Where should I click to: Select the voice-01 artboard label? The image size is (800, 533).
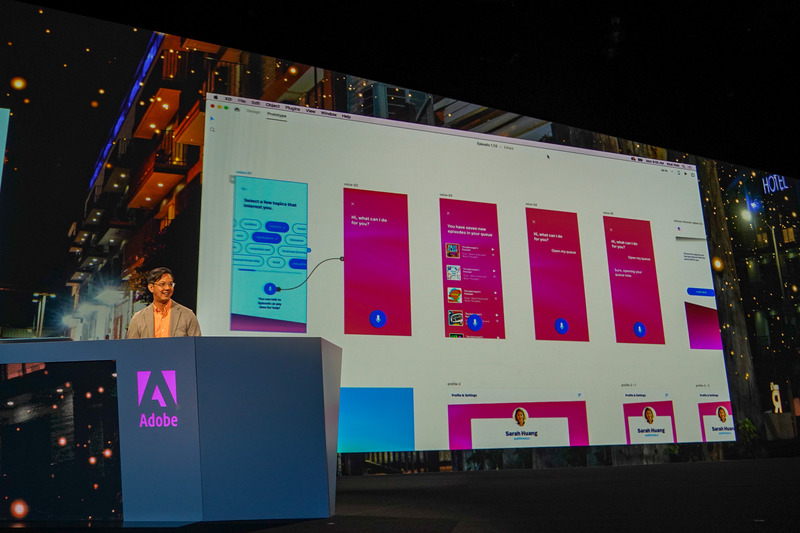pyautogui.click(x=244, y=173)
